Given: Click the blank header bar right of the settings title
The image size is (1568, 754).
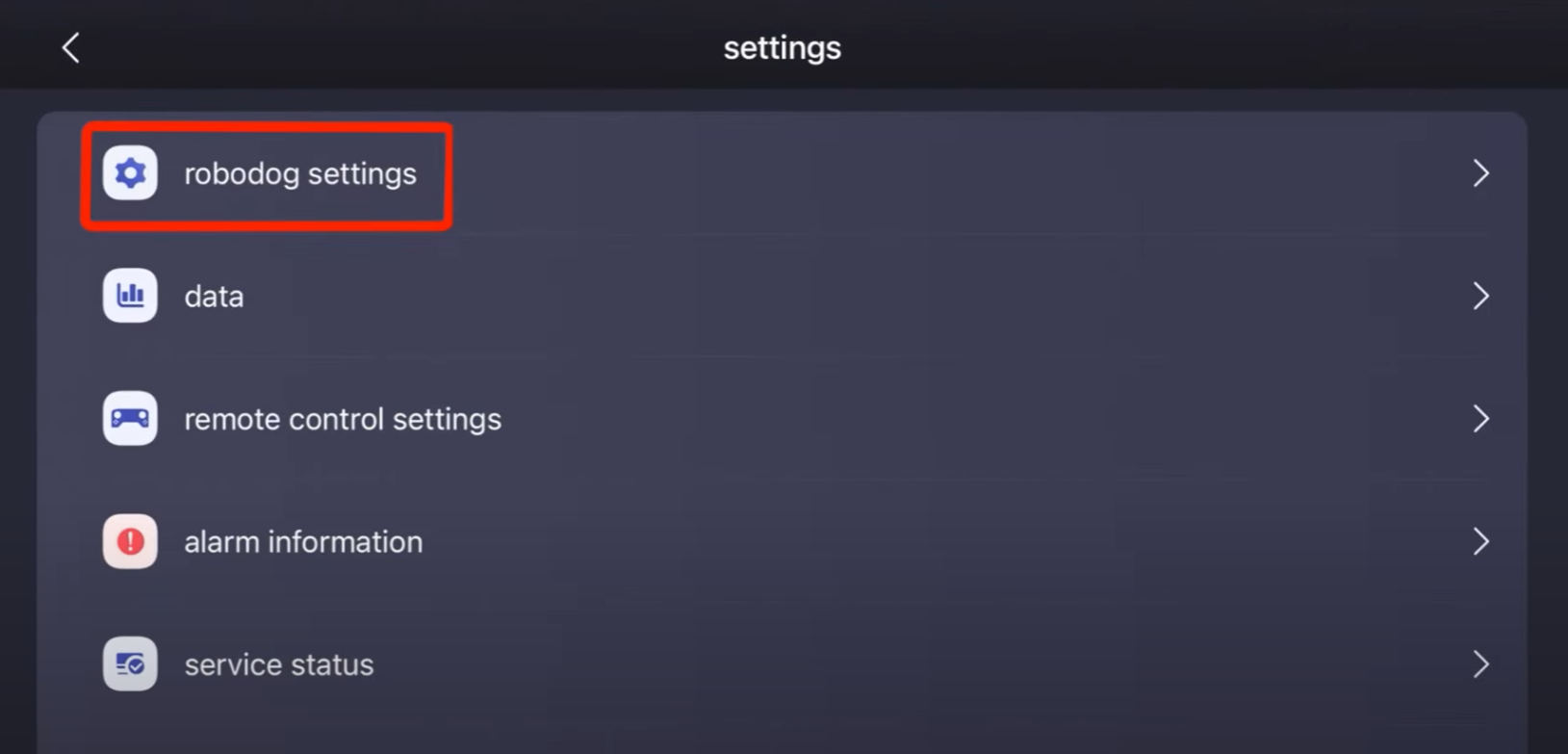Looking at the screenshot, I should coord(1203,47).
